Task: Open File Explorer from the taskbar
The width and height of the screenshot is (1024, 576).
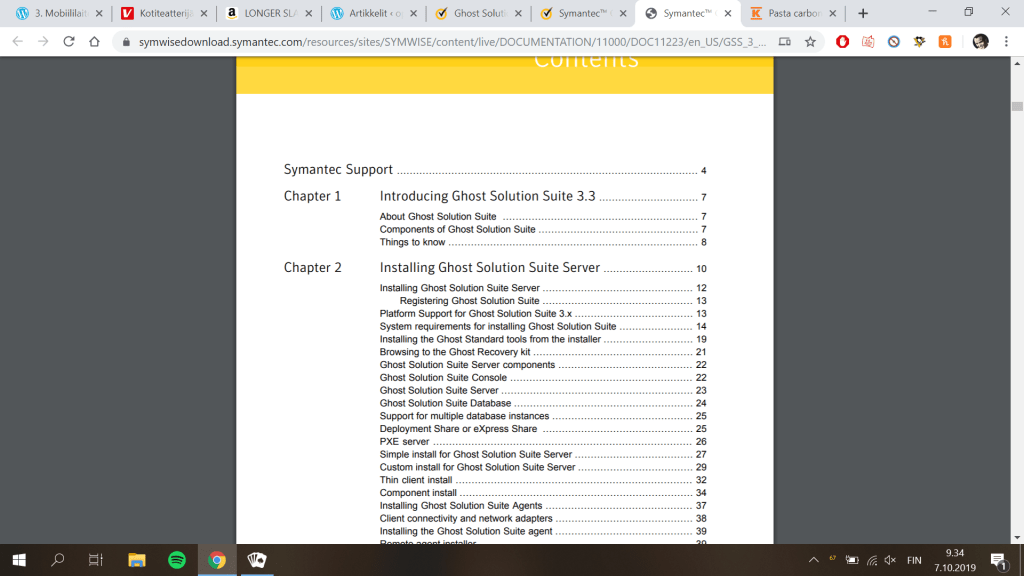Action: pyautogui.click(x=137, y=560)
